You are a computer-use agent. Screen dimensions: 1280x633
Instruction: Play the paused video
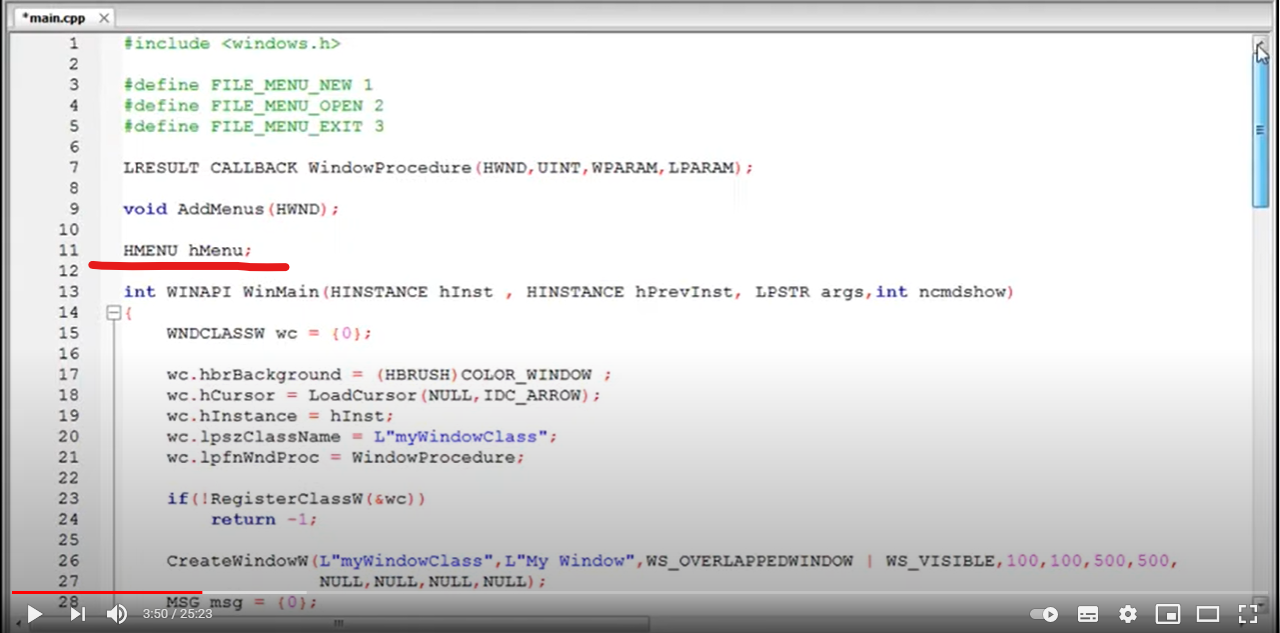[x=33, y=614]
